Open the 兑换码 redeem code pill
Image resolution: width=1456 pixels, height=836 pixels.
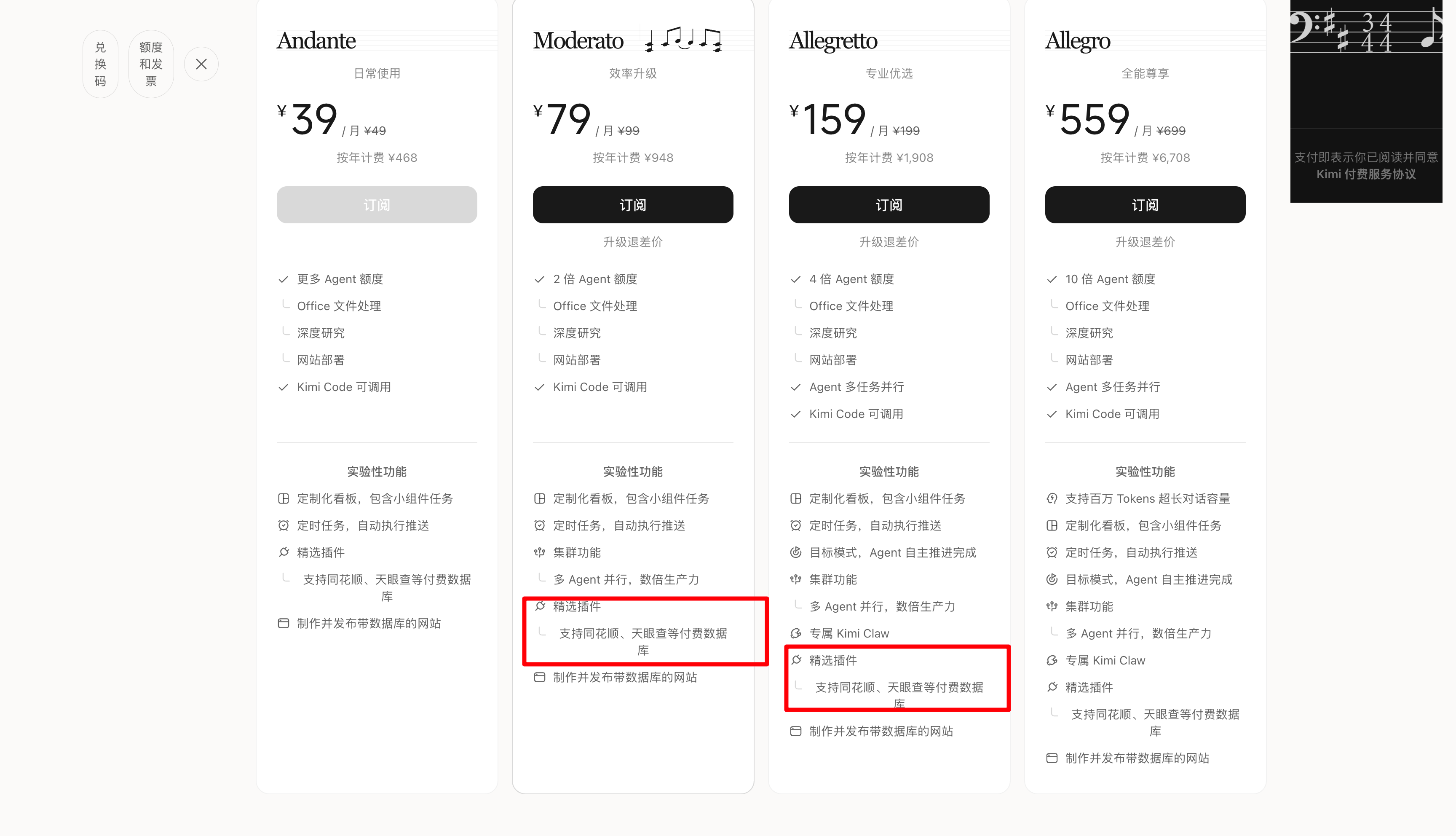point(100,64)
